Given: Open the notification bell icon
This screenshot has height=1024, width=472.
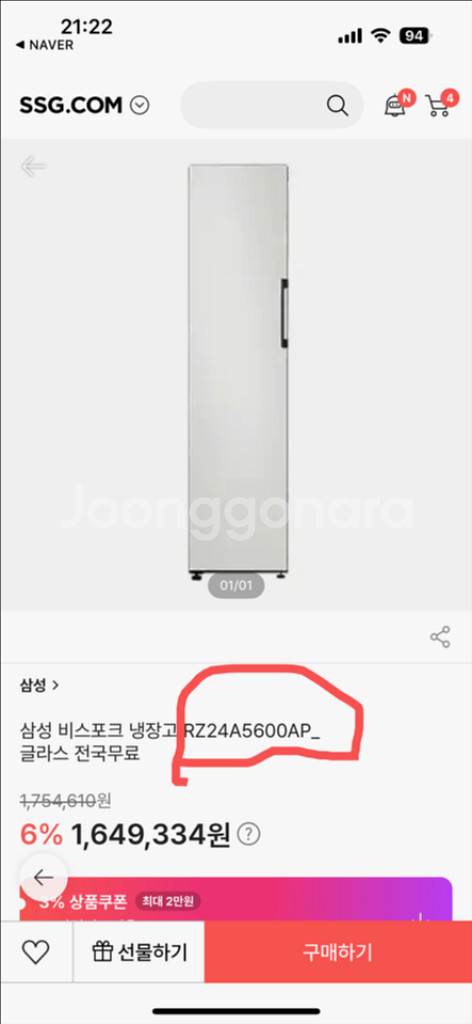Looking at the screenshot, I should tap(396, 104).
